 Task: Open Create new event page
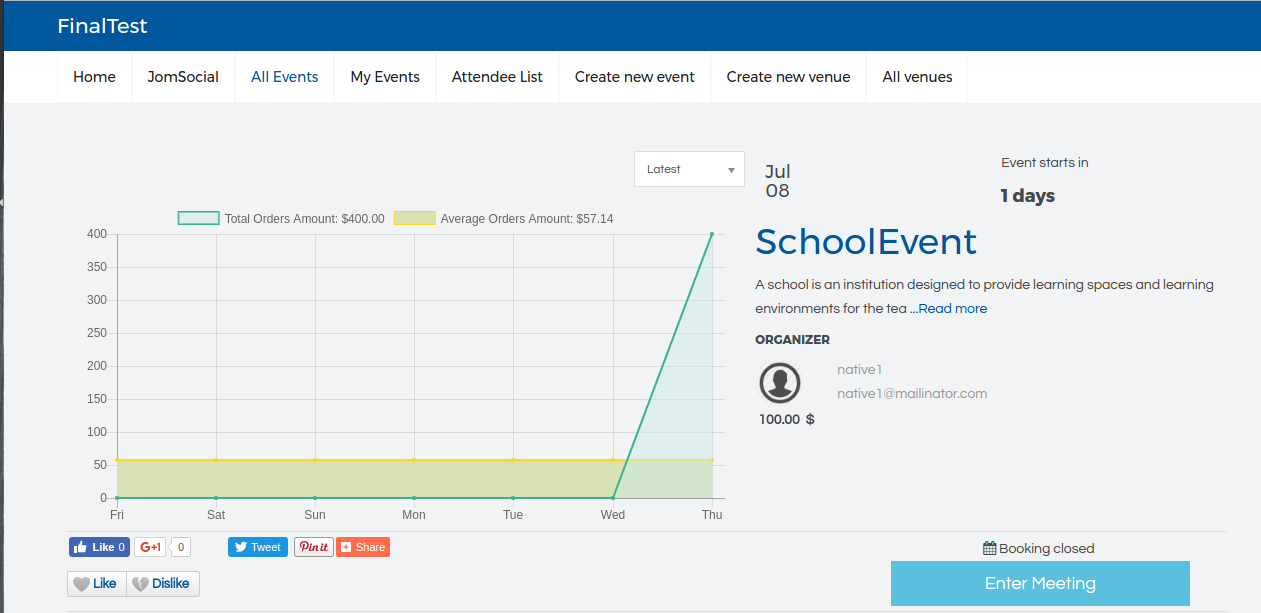tap(634, 77)
